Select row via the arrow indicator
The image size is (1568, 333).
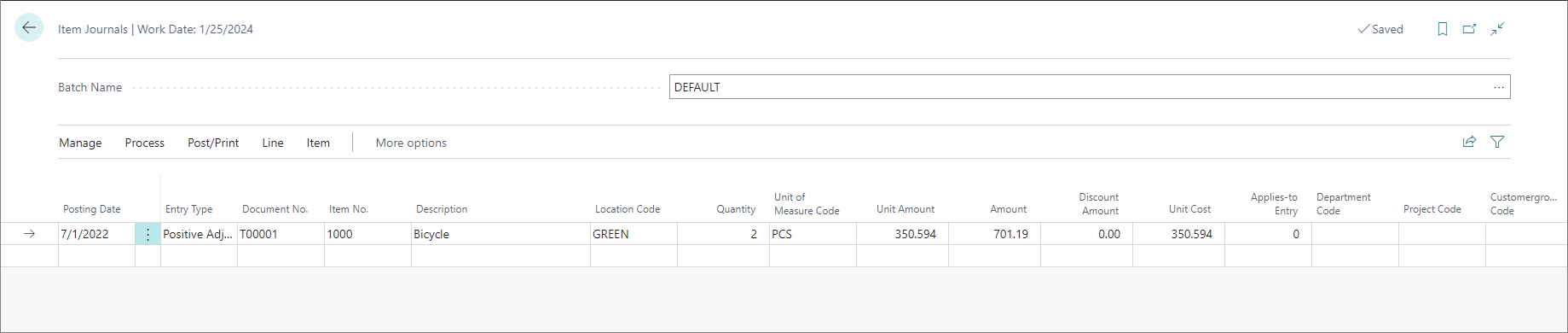[29, 234]
